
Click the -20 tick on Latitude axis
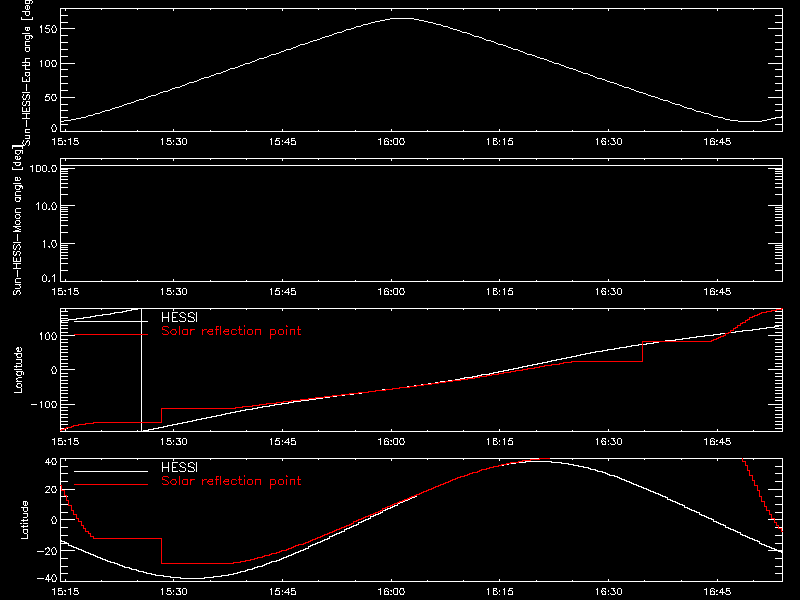click(x=47, y=551)
